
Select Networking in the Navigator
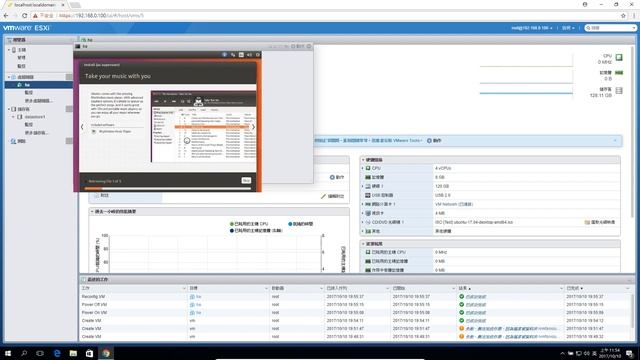click(x=22, y=141)
